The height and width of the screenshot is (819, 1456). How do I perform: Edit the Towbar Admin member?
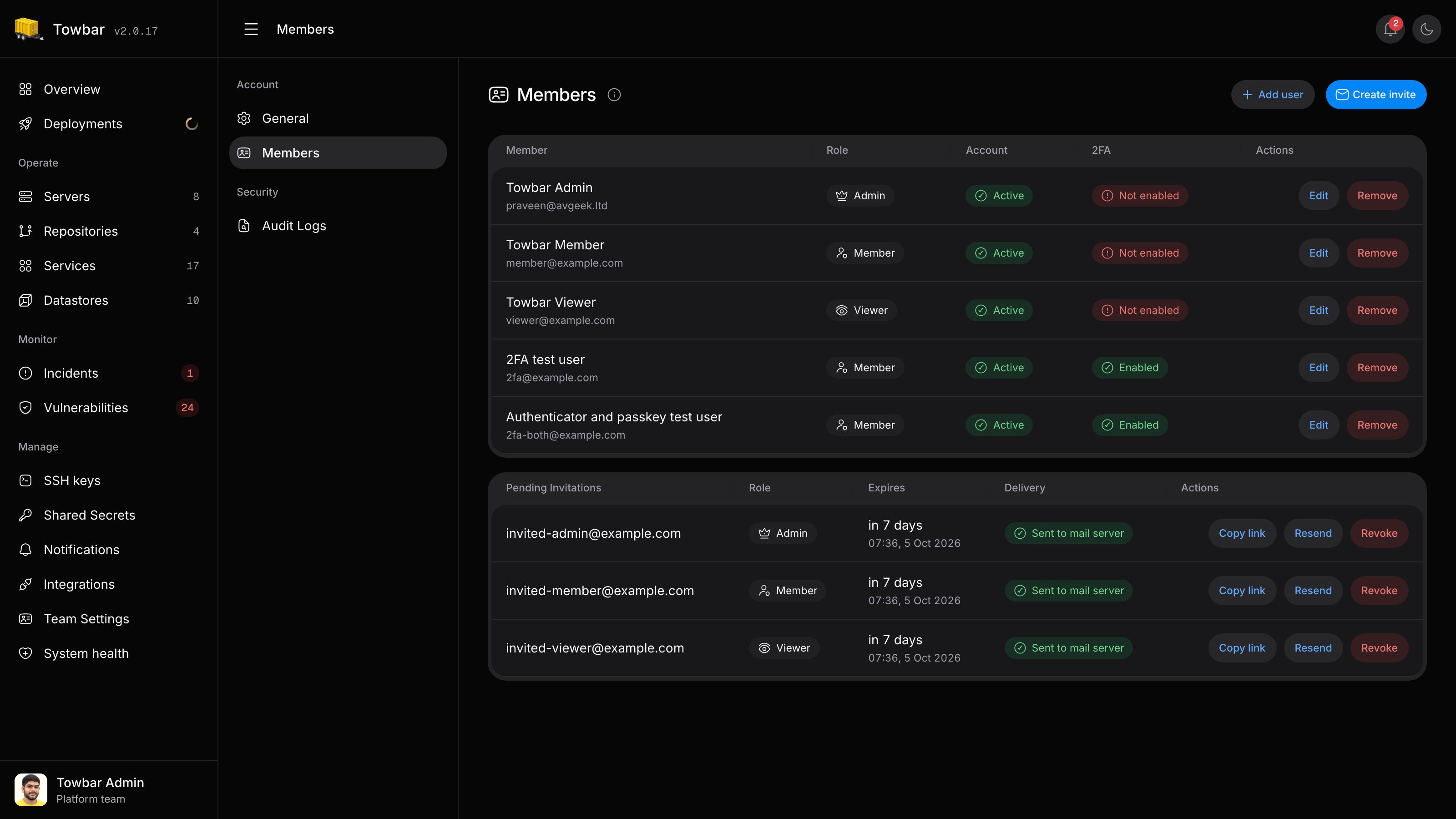tap(1318, 196)
